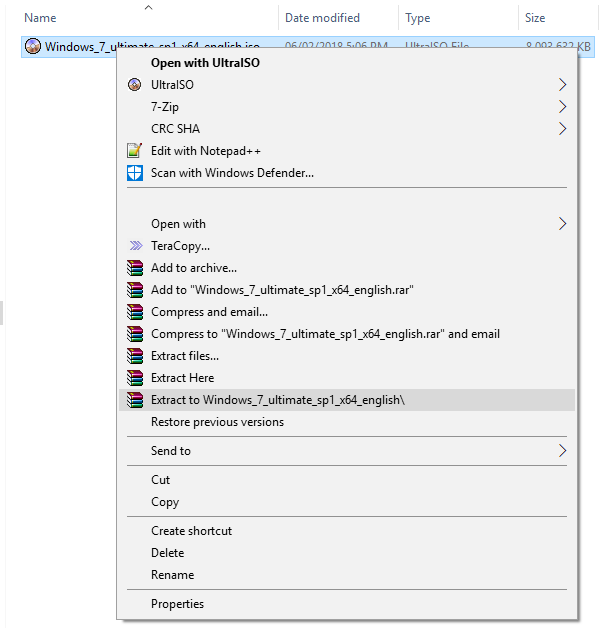The width and height of the screenshot is (609, 634).
Task: Expand the Send to submenu arrow
Action: [x=562, y=451]
